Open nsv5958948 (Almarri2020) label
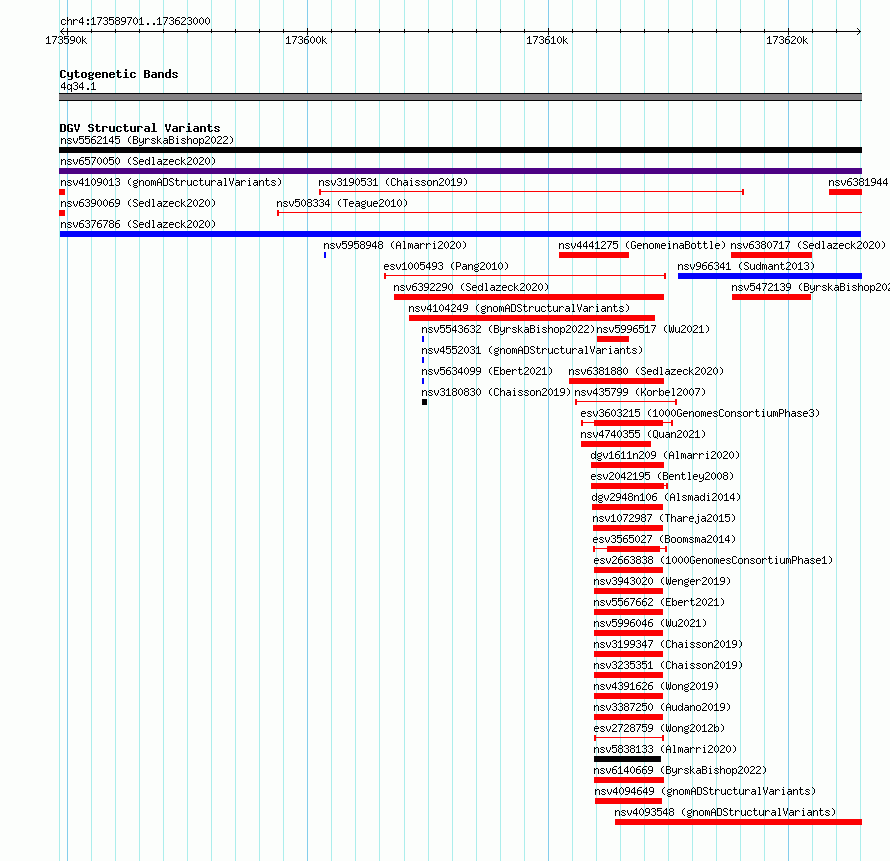 coord(395,245)
